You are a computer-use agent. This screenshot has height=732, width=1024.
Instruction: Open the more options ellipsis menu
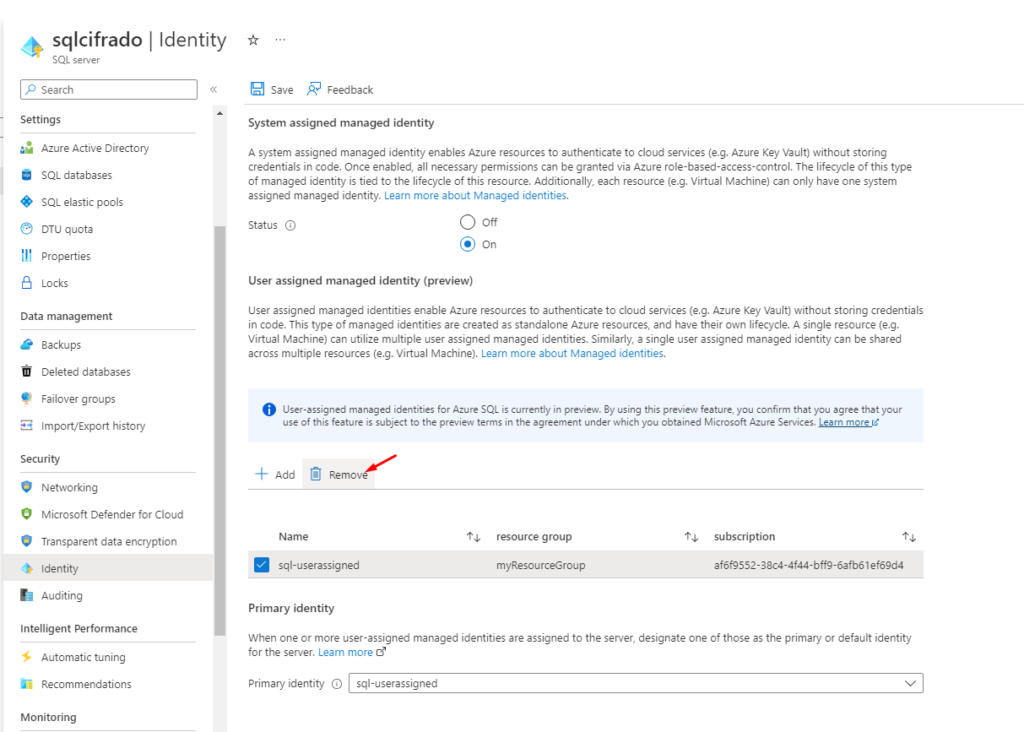(280, 40)
